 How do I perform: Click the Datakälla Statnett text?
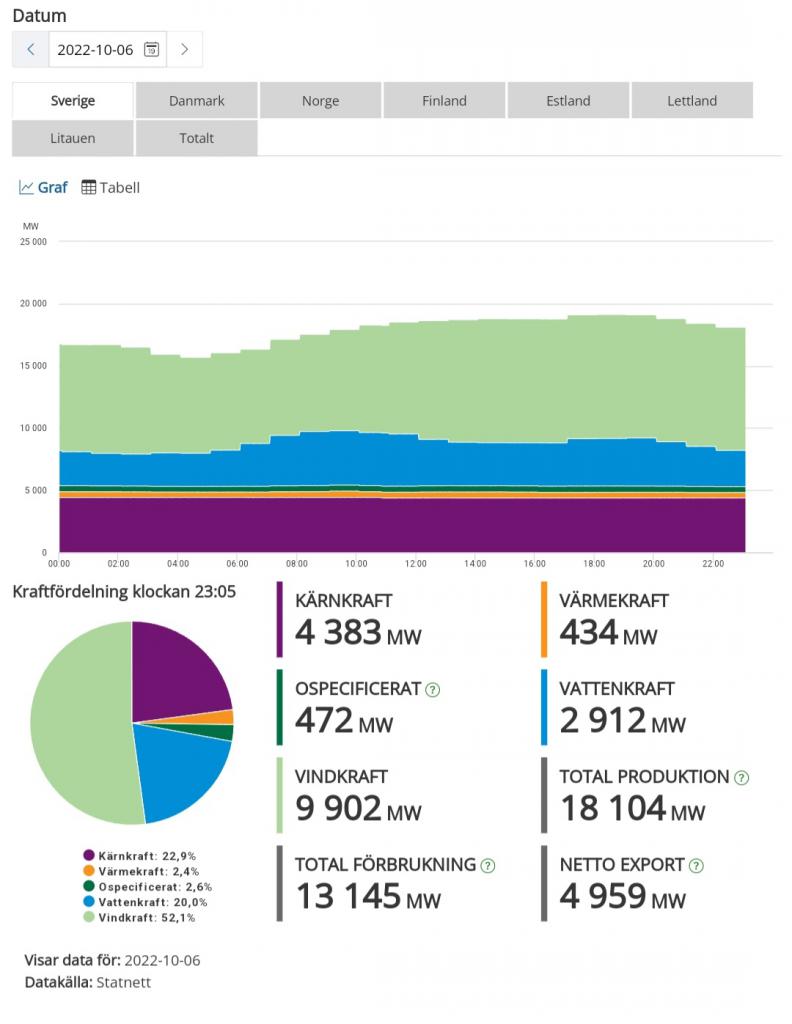tap(87, 982)
